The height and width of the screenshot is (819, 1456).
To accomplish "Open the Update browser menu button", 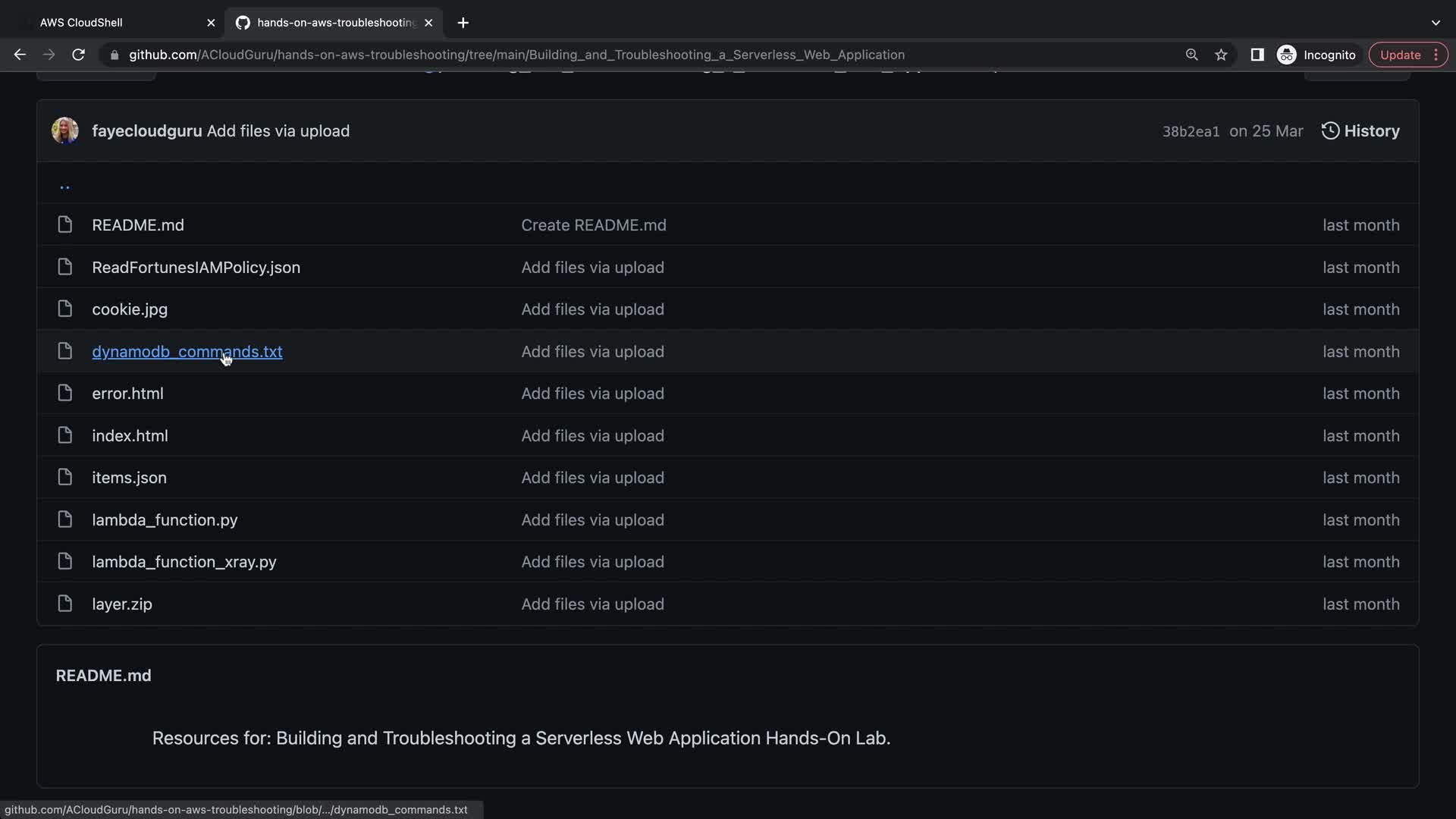I will [x=1407, y=55].
